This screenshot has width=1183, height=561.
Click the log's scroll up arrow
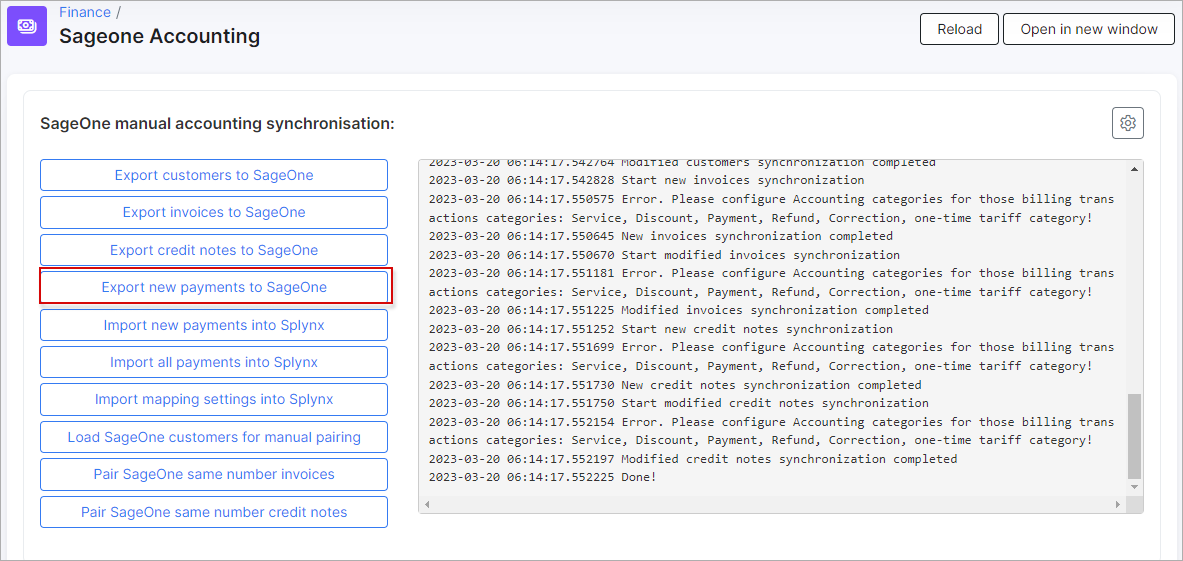point(1133,170)
